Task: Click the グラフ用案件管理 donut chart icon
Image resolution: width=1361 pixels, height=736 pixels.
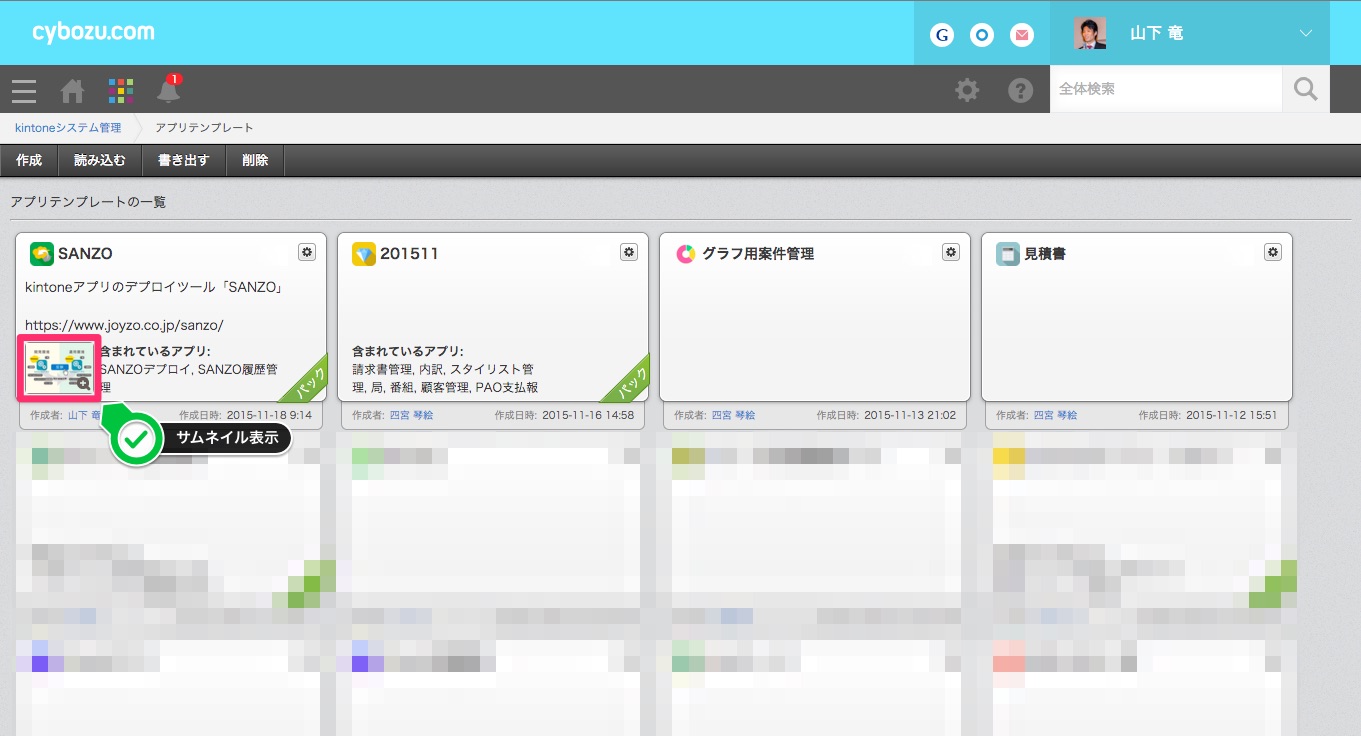Action: tap(685, 254)
